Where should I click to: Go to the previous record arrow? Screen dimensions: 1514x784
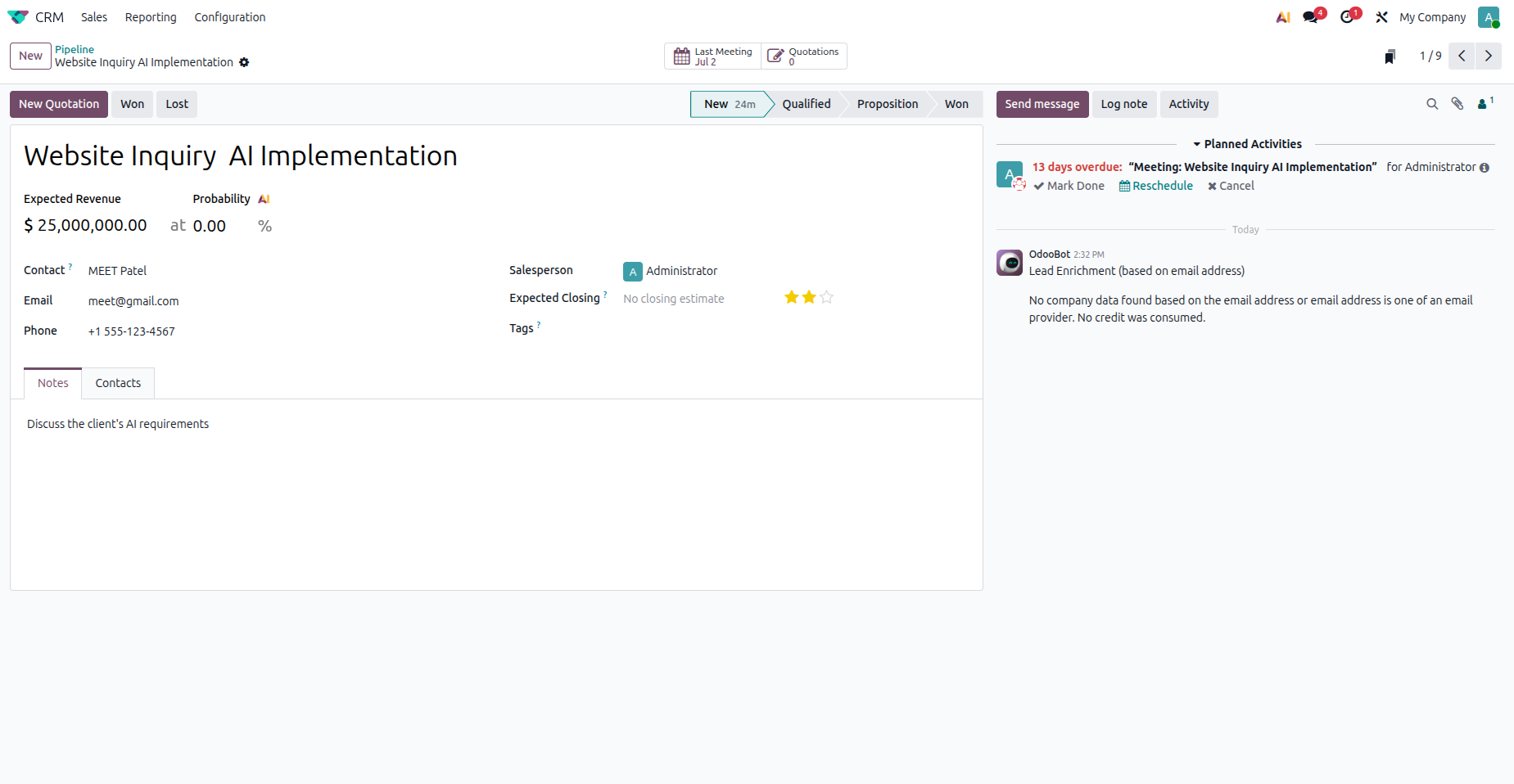[1462, 56]
